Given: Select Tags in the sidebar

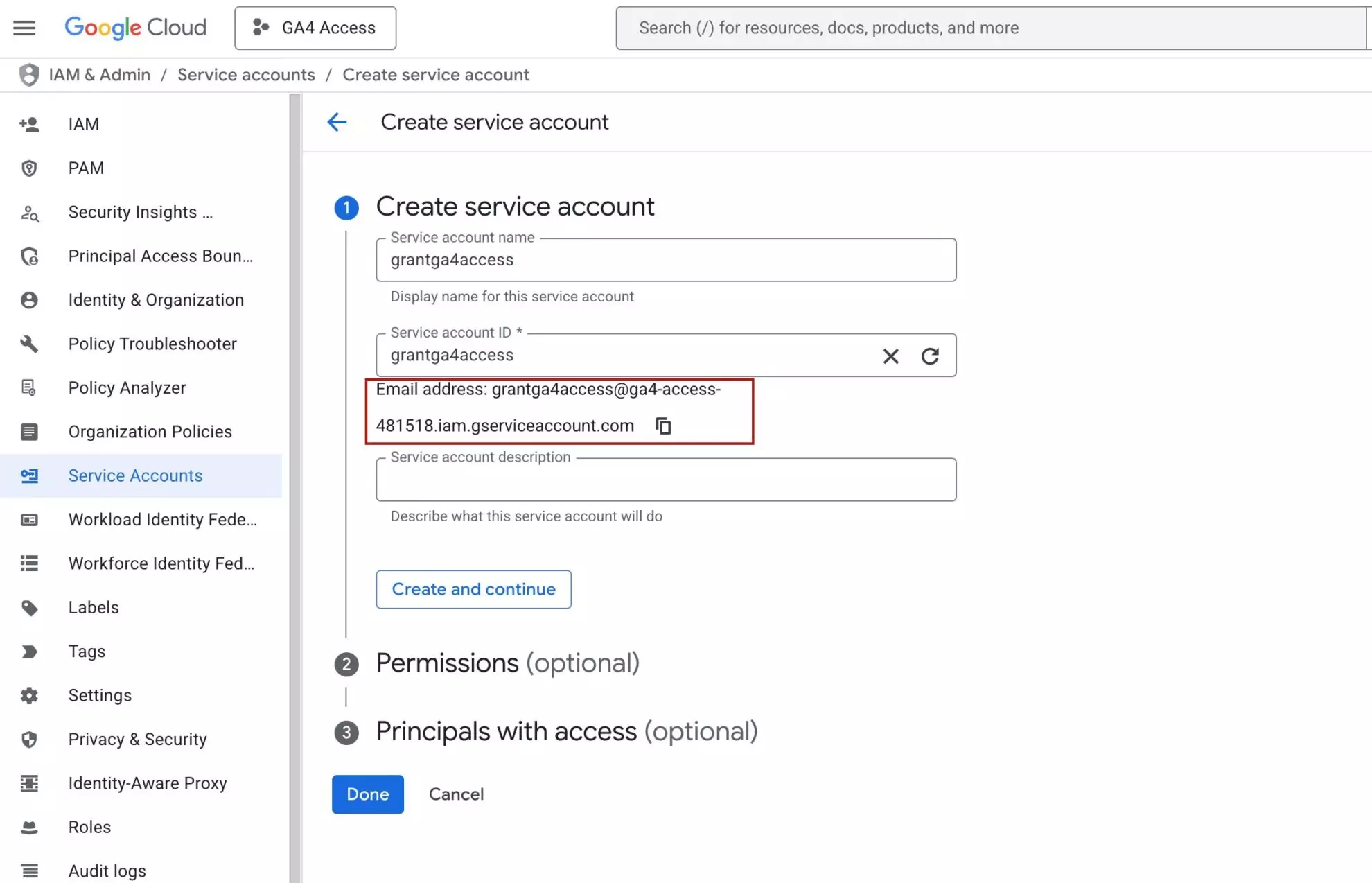Looking at the screenshot, I should point(87,651).
